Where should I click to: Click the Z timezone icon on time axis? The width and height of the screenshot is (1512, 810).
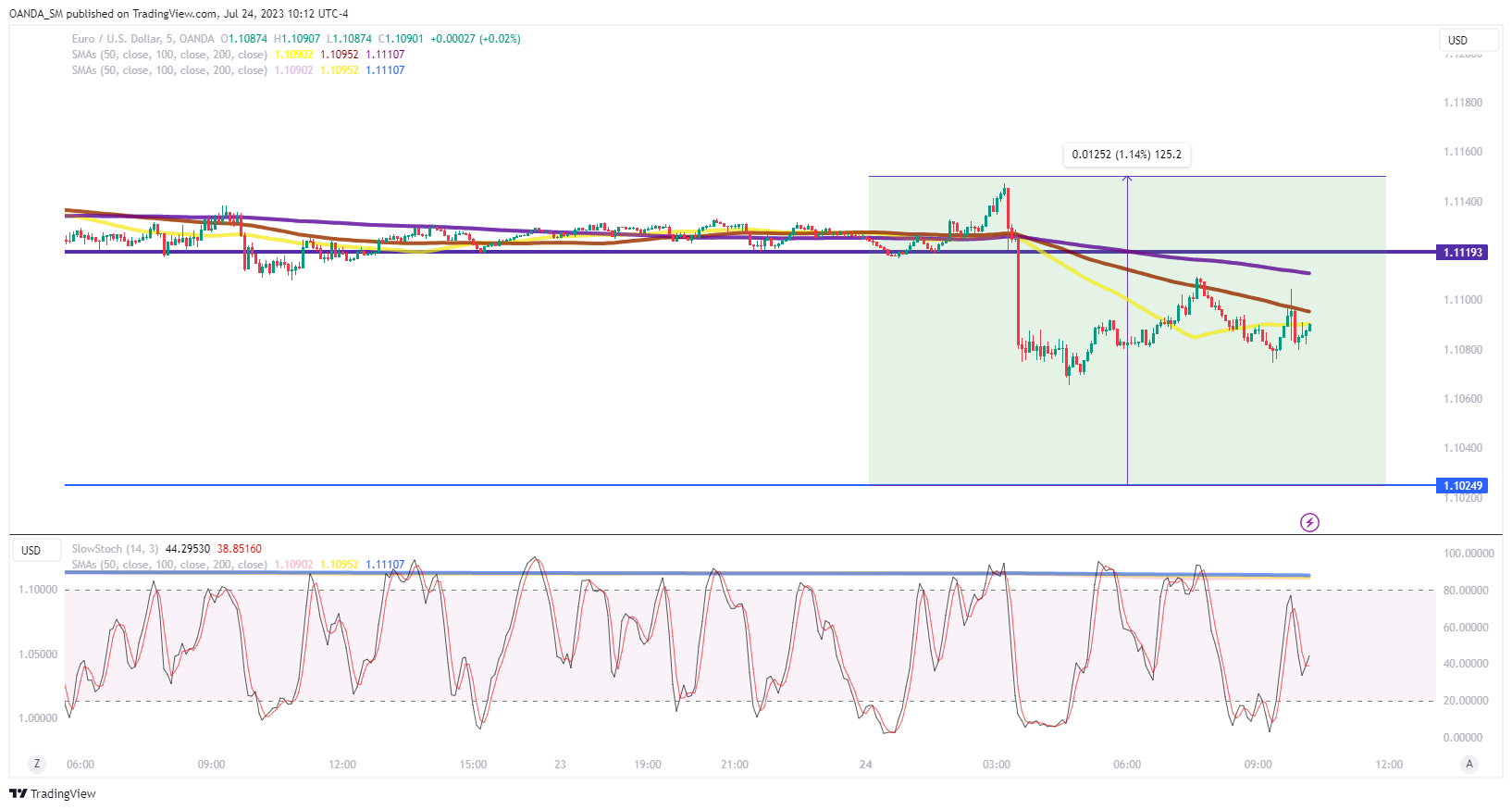pos(37,764)
